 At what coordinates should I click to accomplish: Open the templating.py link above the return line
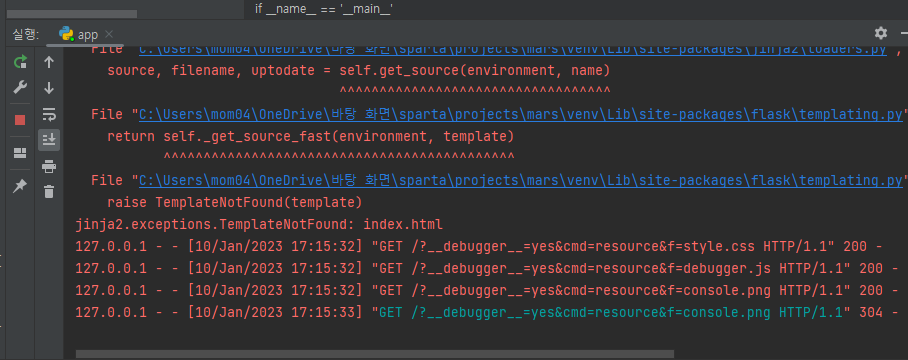[x=521, y=115]
